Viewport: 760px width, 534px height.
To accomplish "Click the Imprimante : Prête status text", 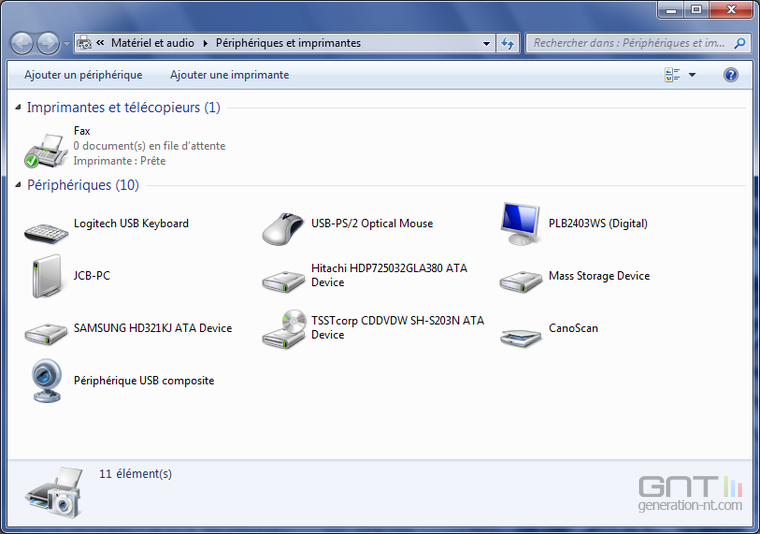I will pyautogui.click(x=120, y=161).
